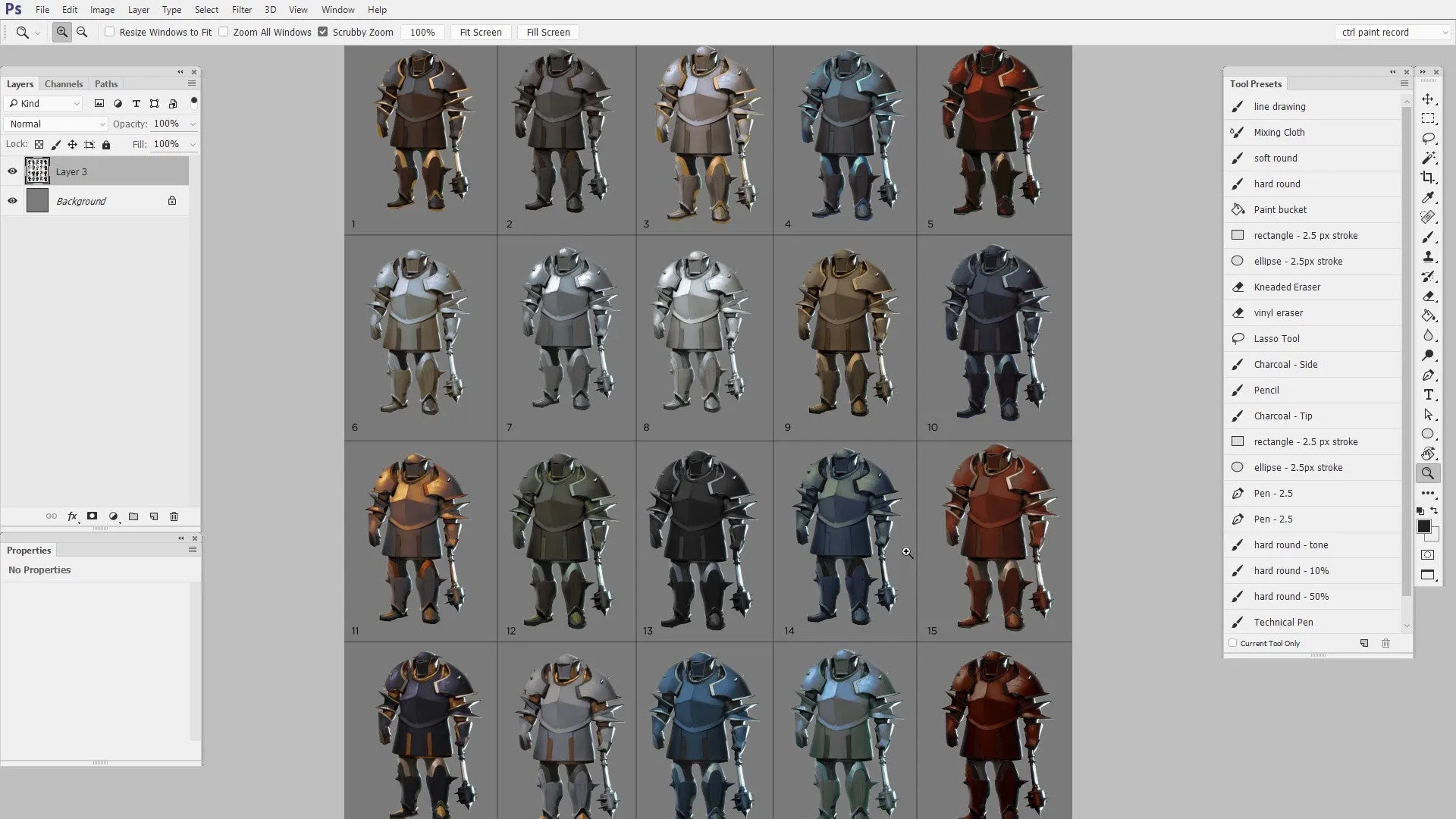Select the Ellipse shape tool in toolbar
The height and width of the screenshot is (819, 1456).
coord(1428,435)
